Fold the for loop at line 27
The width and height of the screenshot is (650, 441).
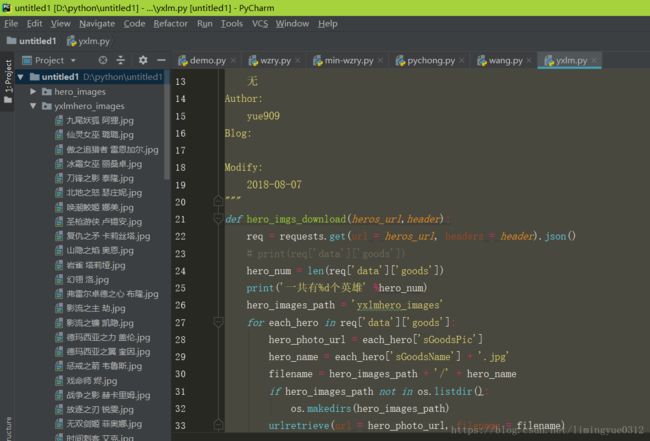pos(218,322)
